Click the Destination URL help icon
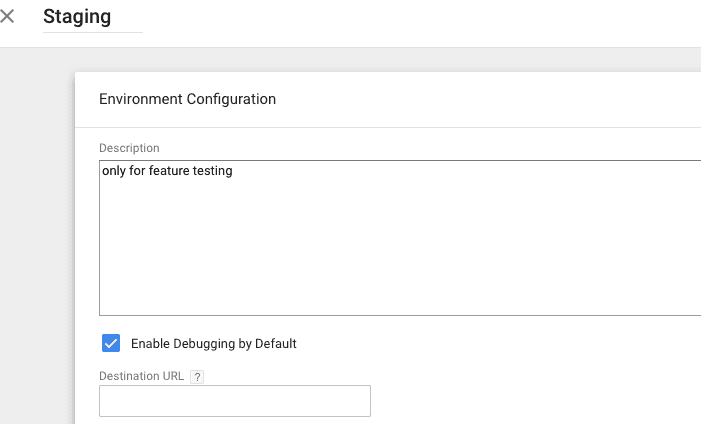Viewport: 701px width, 424px height. (x=197, y=377)
